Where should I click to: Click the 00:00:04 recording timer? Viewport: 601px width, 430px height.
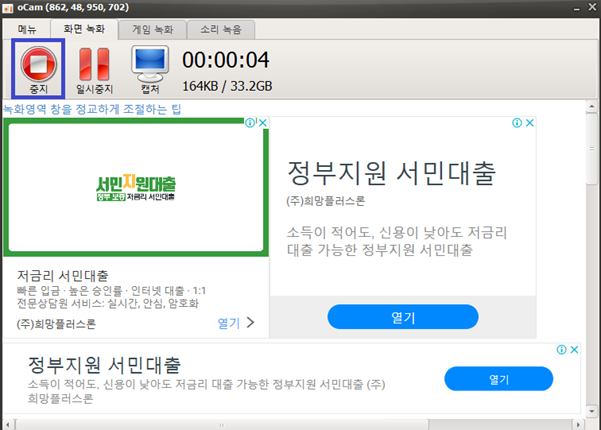coord(226,60)
